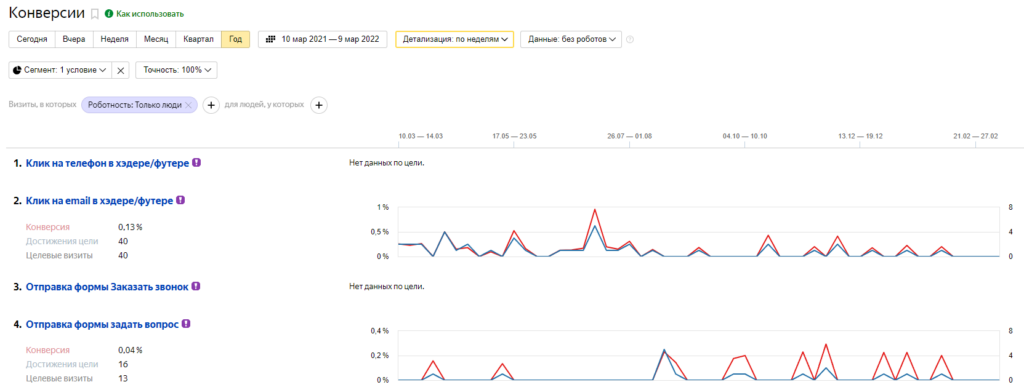
Task: Switch period to Квартал
Action: coord(199,39)
